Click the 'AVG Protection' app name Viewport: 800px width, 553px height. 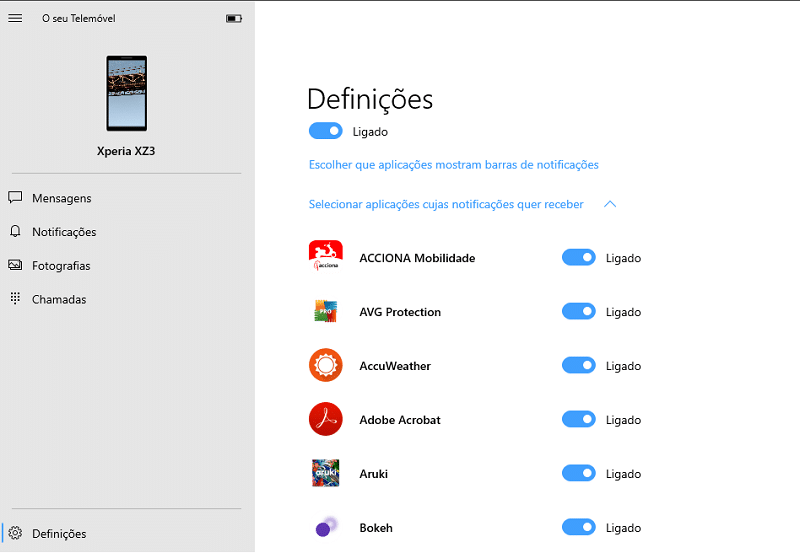click(400, 312)
